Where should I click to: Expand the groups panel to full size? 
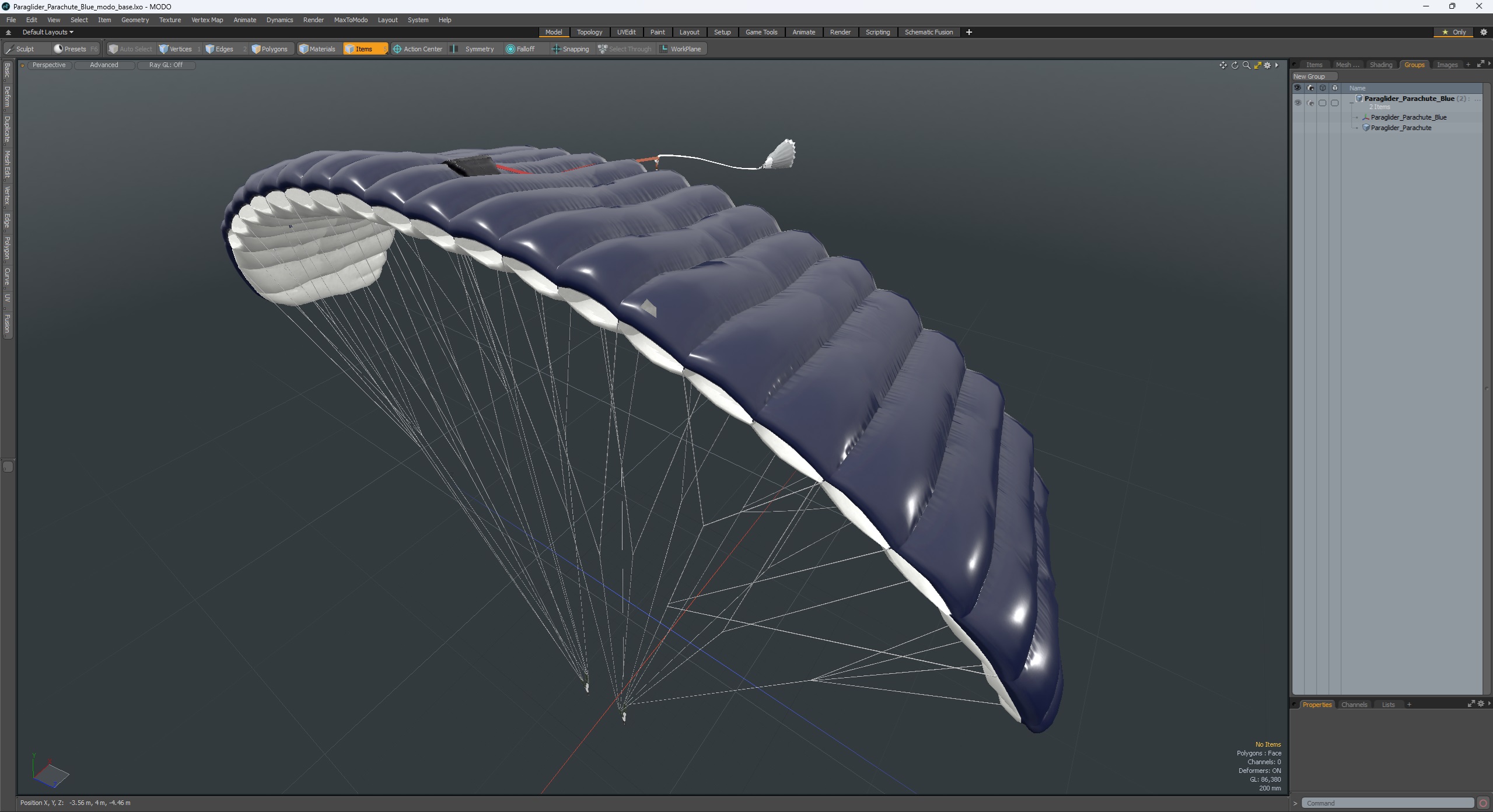click(1480, 64)
